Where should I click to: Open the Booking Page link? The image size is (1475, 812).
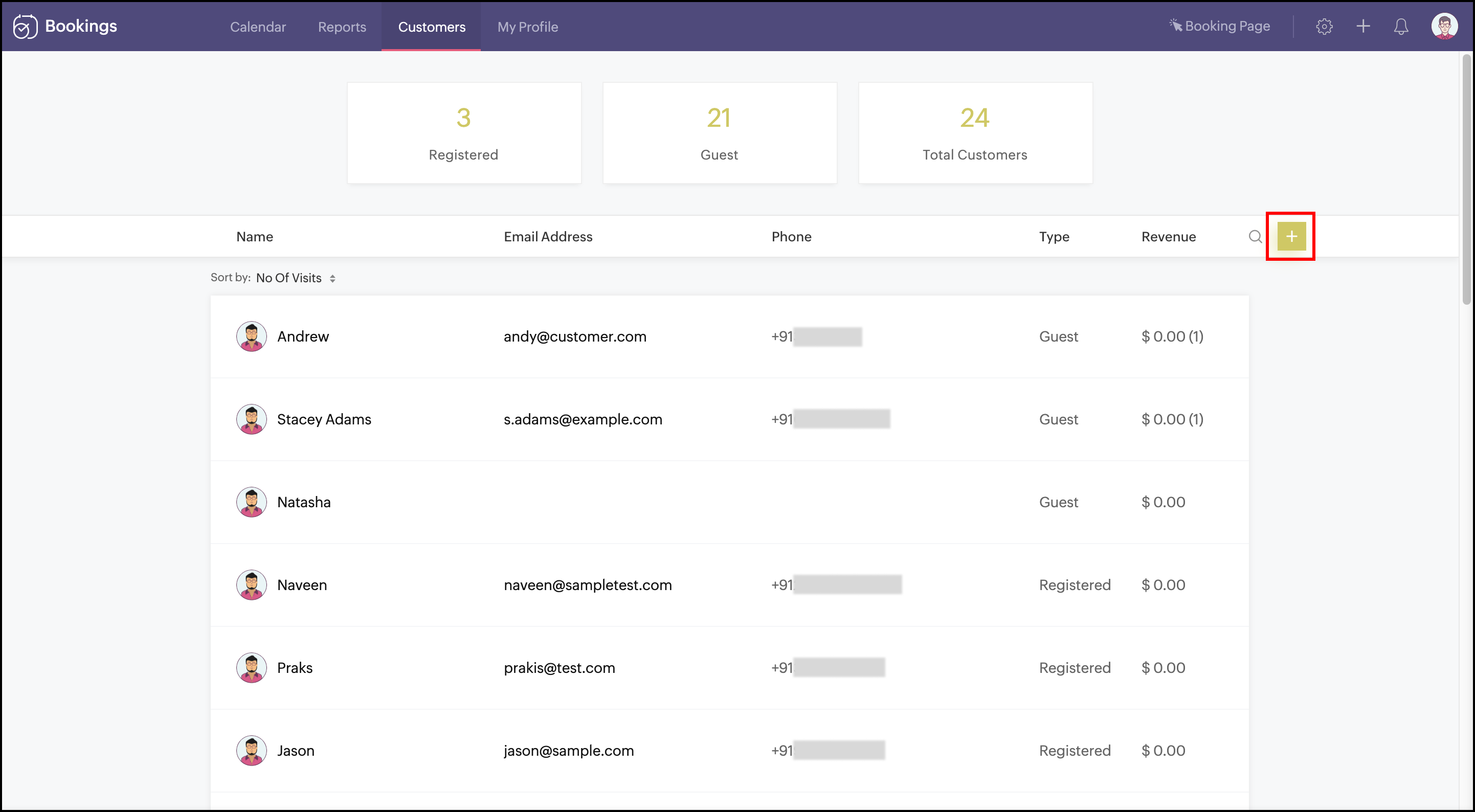point(1220,27)
